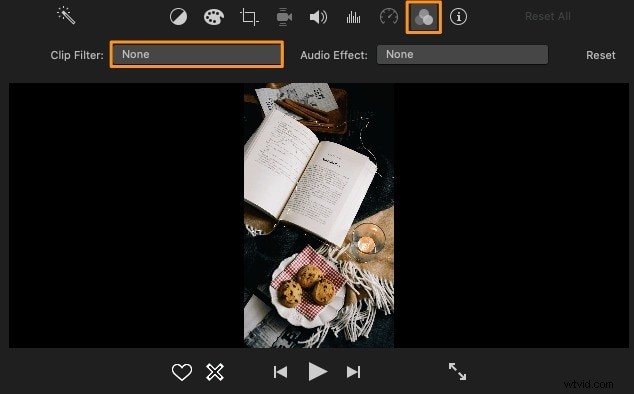Skip to previous clip start
The image size is (634, 394).
click(x=280, y=372)
